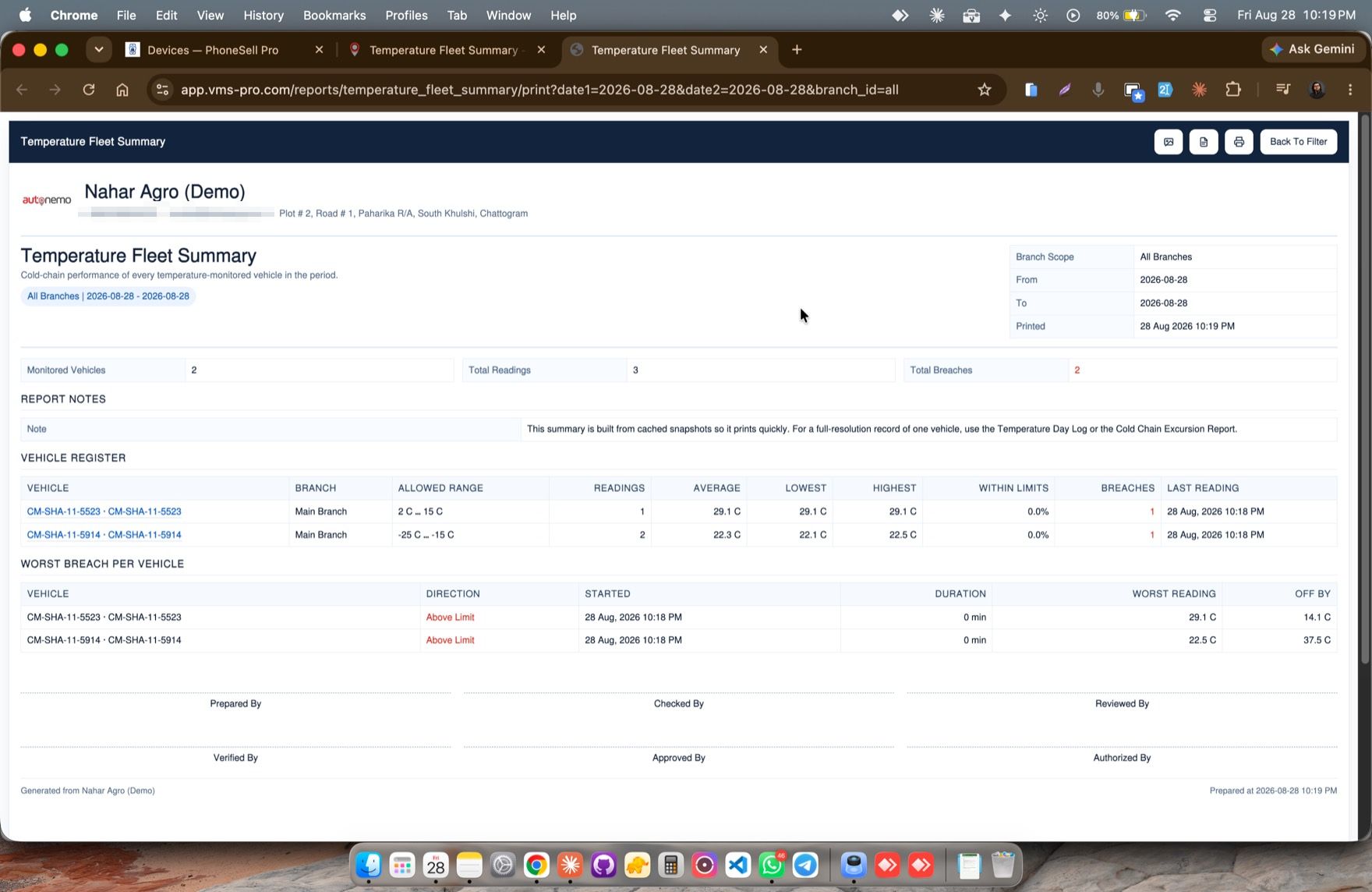Open the Chrome home page icon

[x=122, y=90]
